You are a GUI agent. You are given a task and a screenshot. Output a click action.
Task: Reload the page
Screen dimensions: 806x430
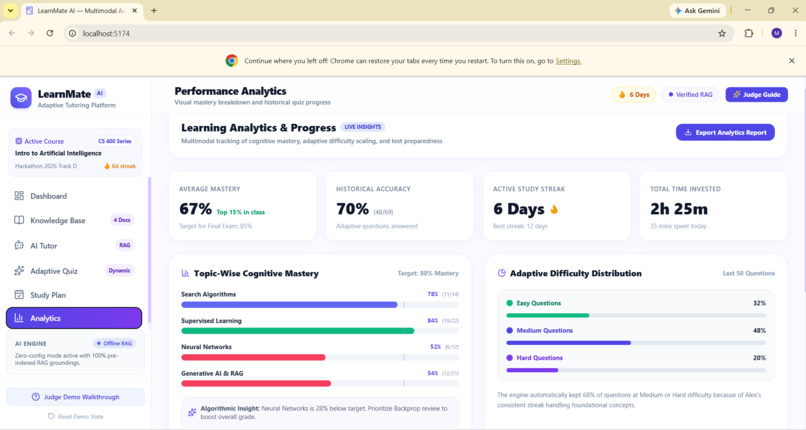pos(50,33)
